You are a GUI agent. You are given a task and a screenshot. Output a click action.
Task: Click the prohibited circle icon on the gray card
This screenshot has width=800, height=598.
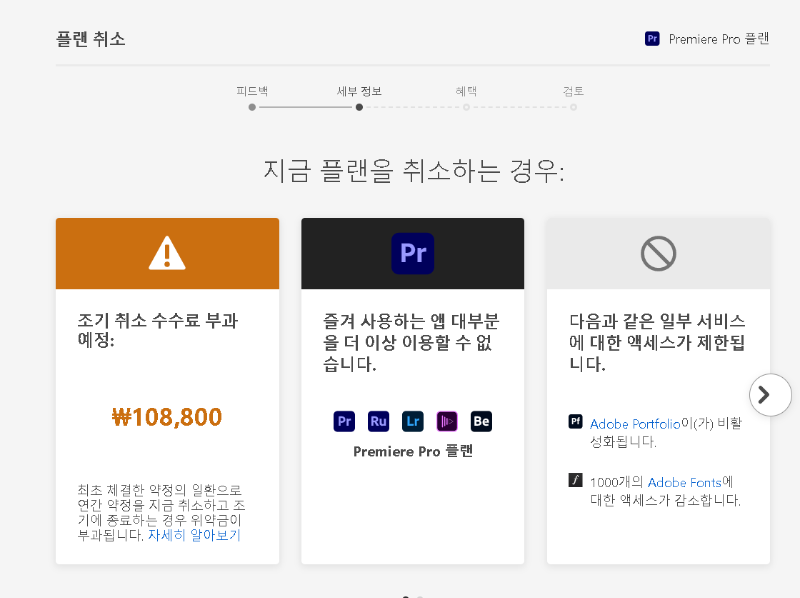pos(658,254)
